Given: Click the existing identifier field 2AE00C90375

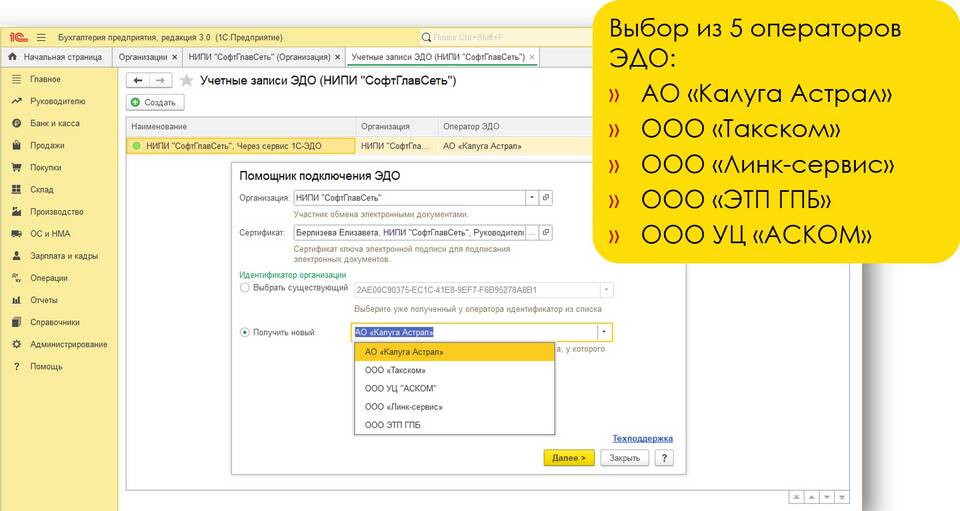Looking at the screenshot, I should (477, 289).
